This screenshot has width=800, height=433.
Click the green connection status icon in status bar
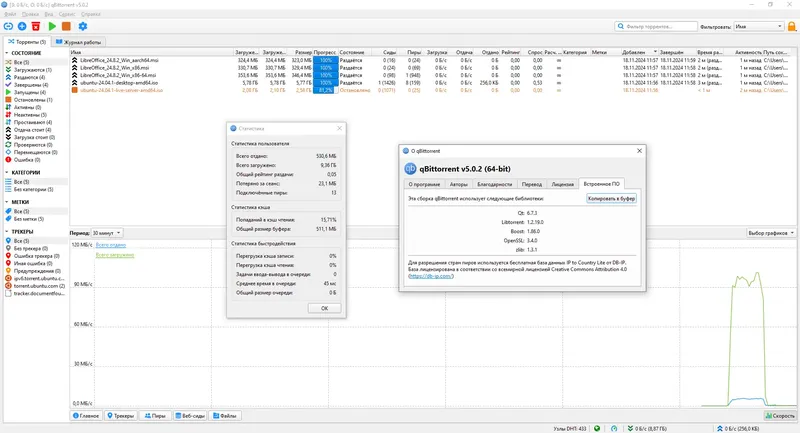[x=597, y=428]
